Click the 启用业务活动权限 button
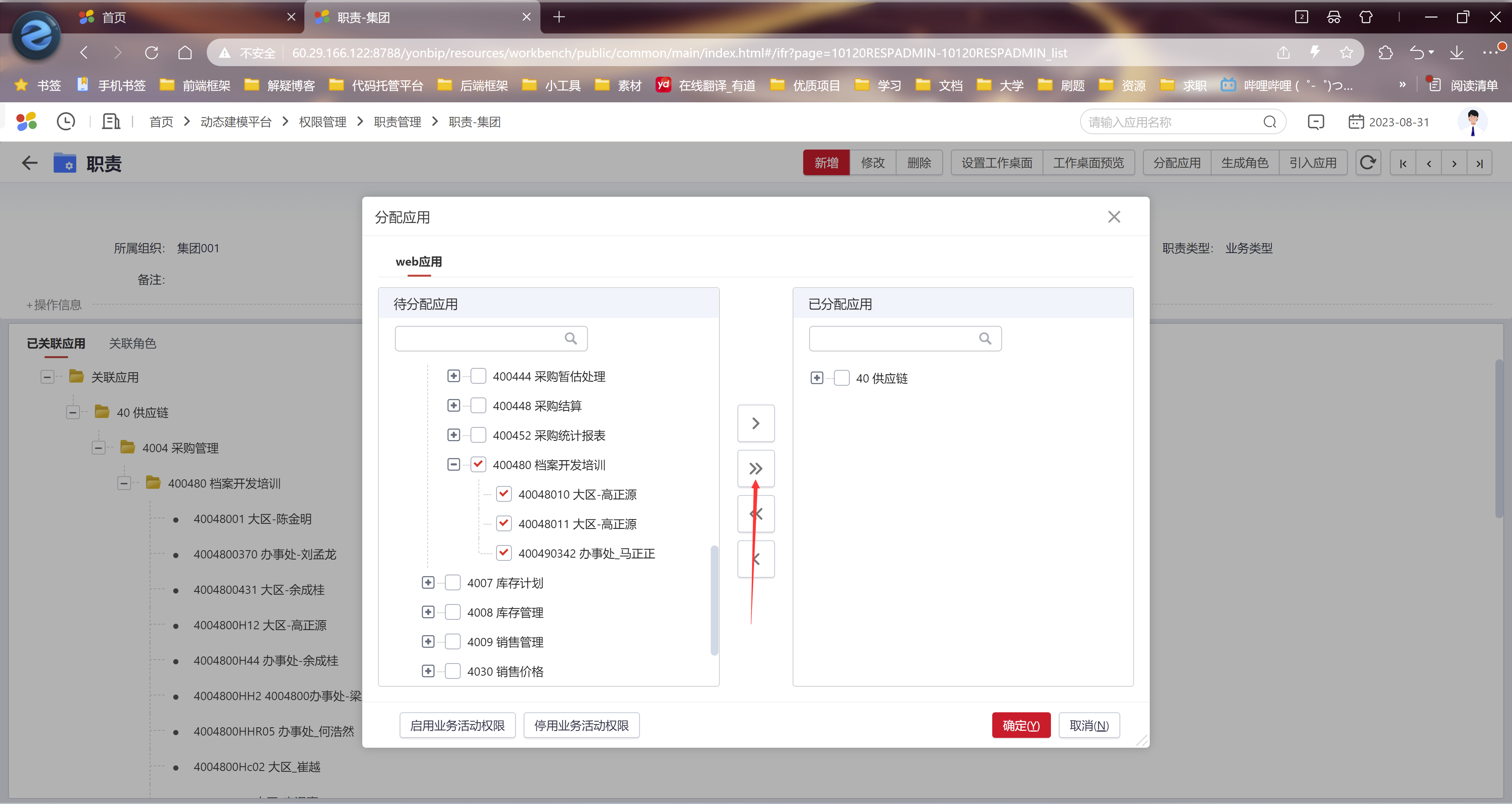Image resolution: width=1512 pixels, height=804 pixels. 457,725
